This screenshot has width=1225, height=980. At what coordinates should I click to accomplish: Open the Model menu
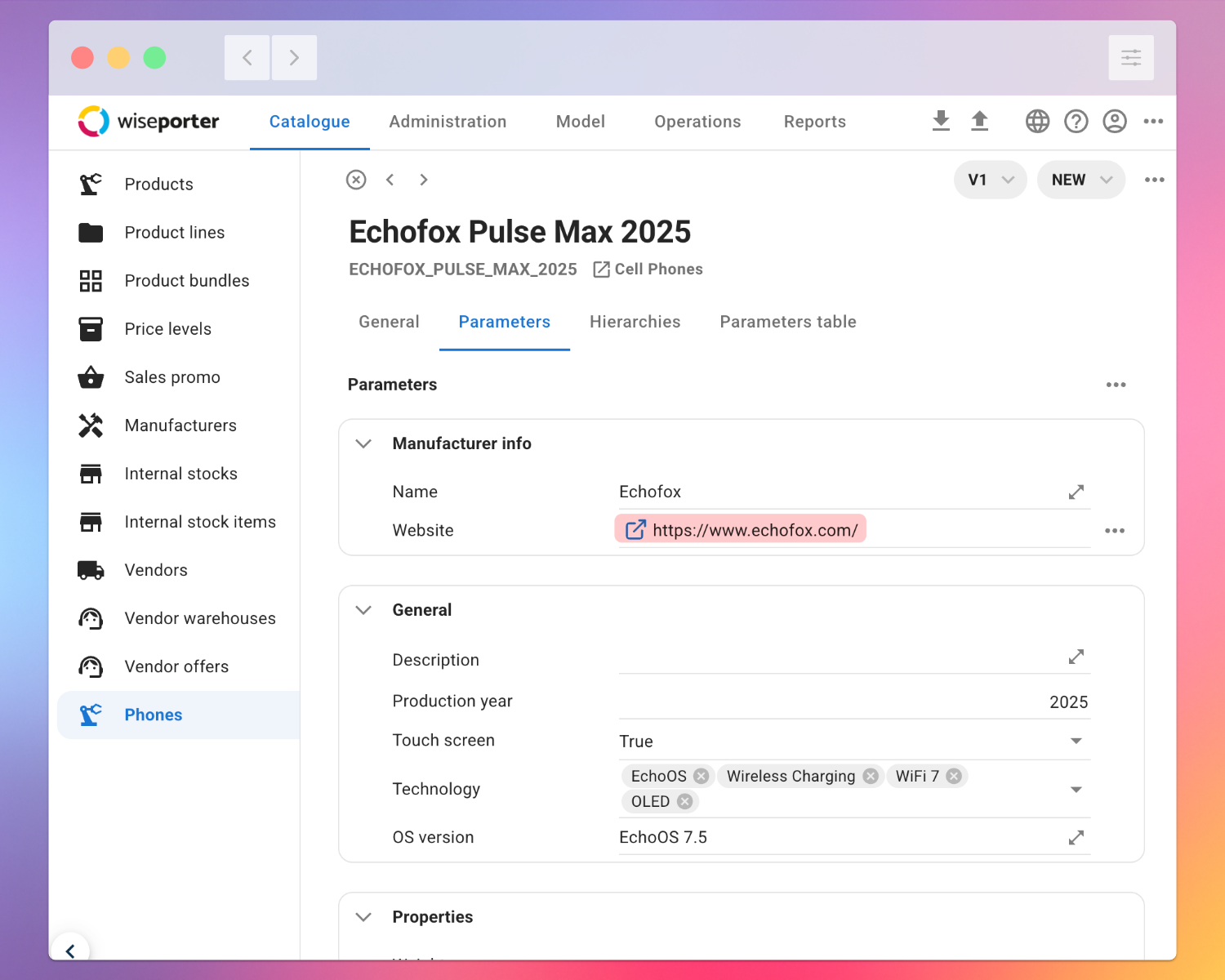tap(581, 122)
